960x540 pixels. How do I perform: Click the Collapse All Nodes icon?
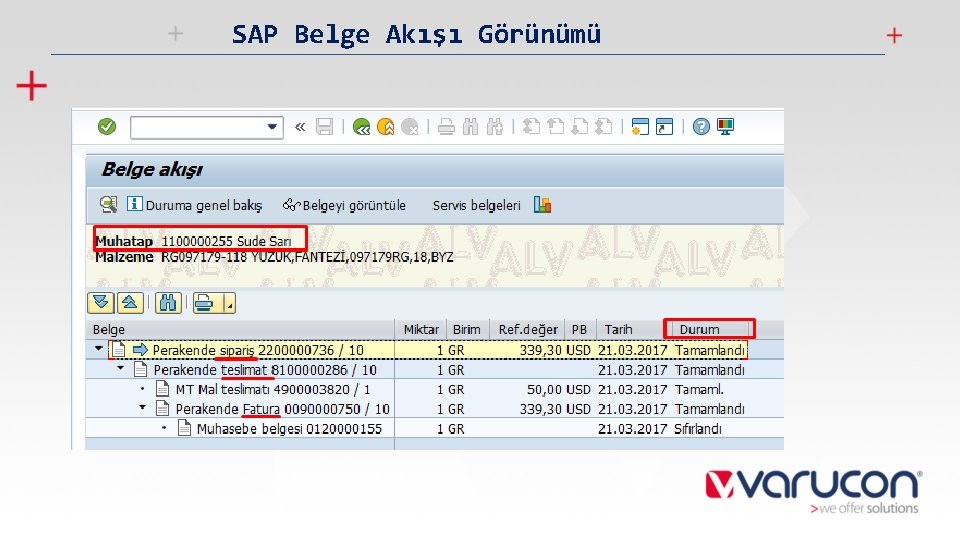point(130,303)
